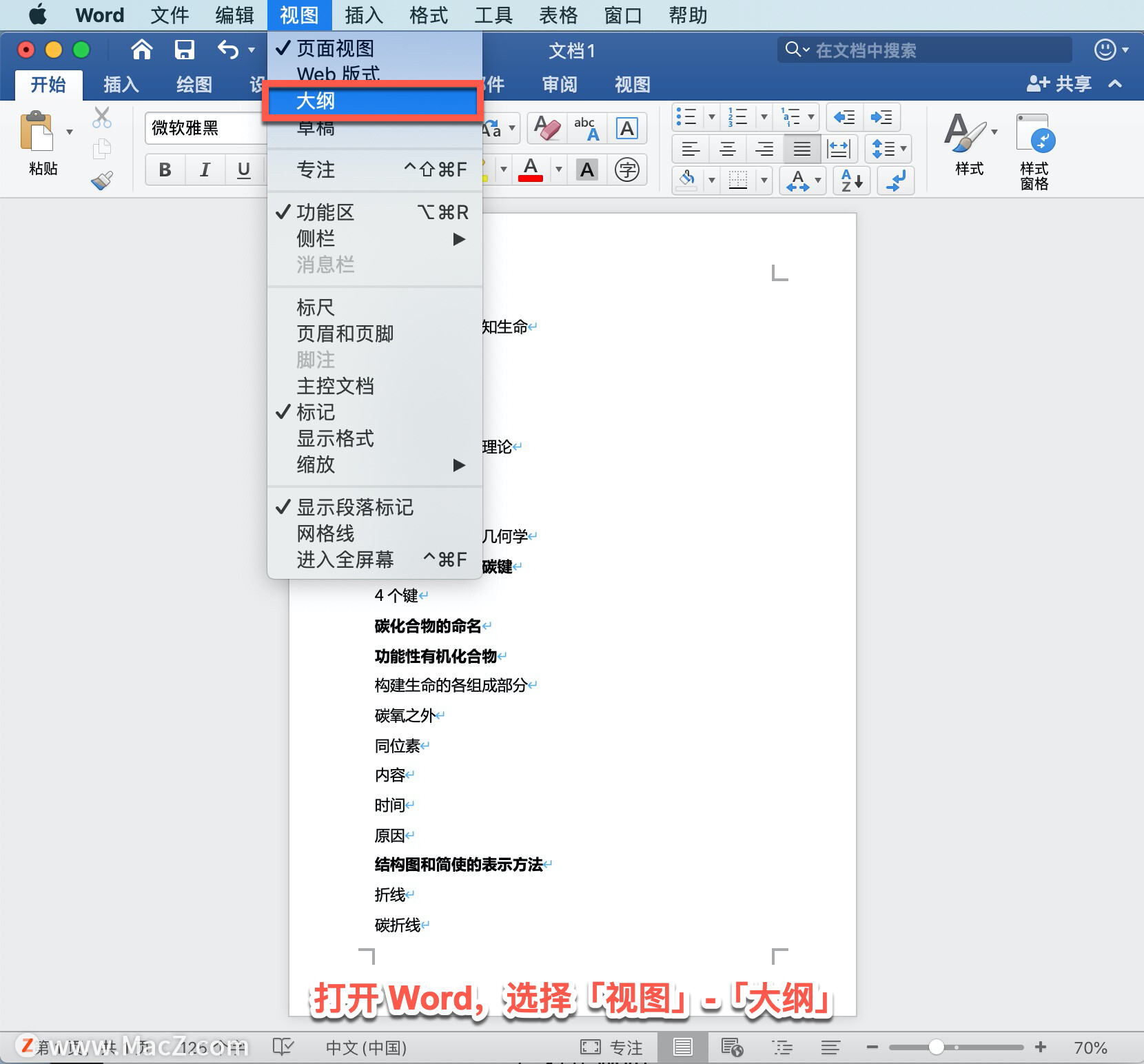Click the Home icon in title bar
This screenshot has width=1144, height=1064.
click(x=142, y=50)
